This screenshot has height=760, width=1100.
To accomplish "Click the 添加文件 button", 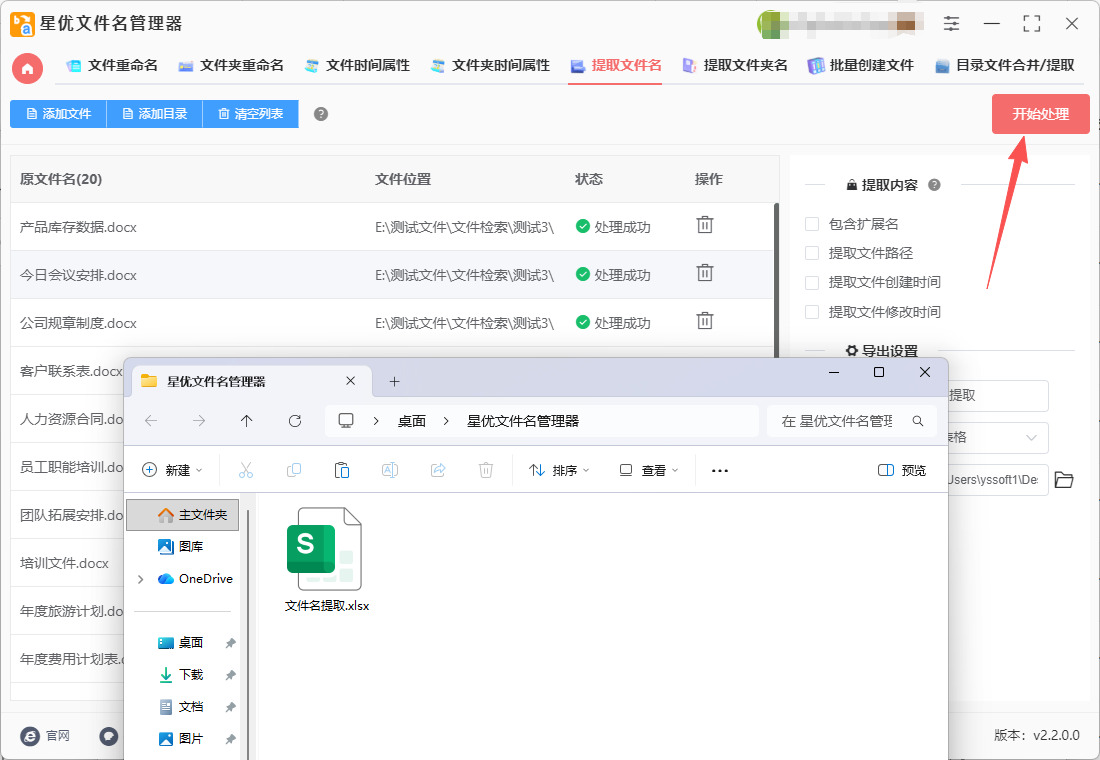I will tap(58, 114).
